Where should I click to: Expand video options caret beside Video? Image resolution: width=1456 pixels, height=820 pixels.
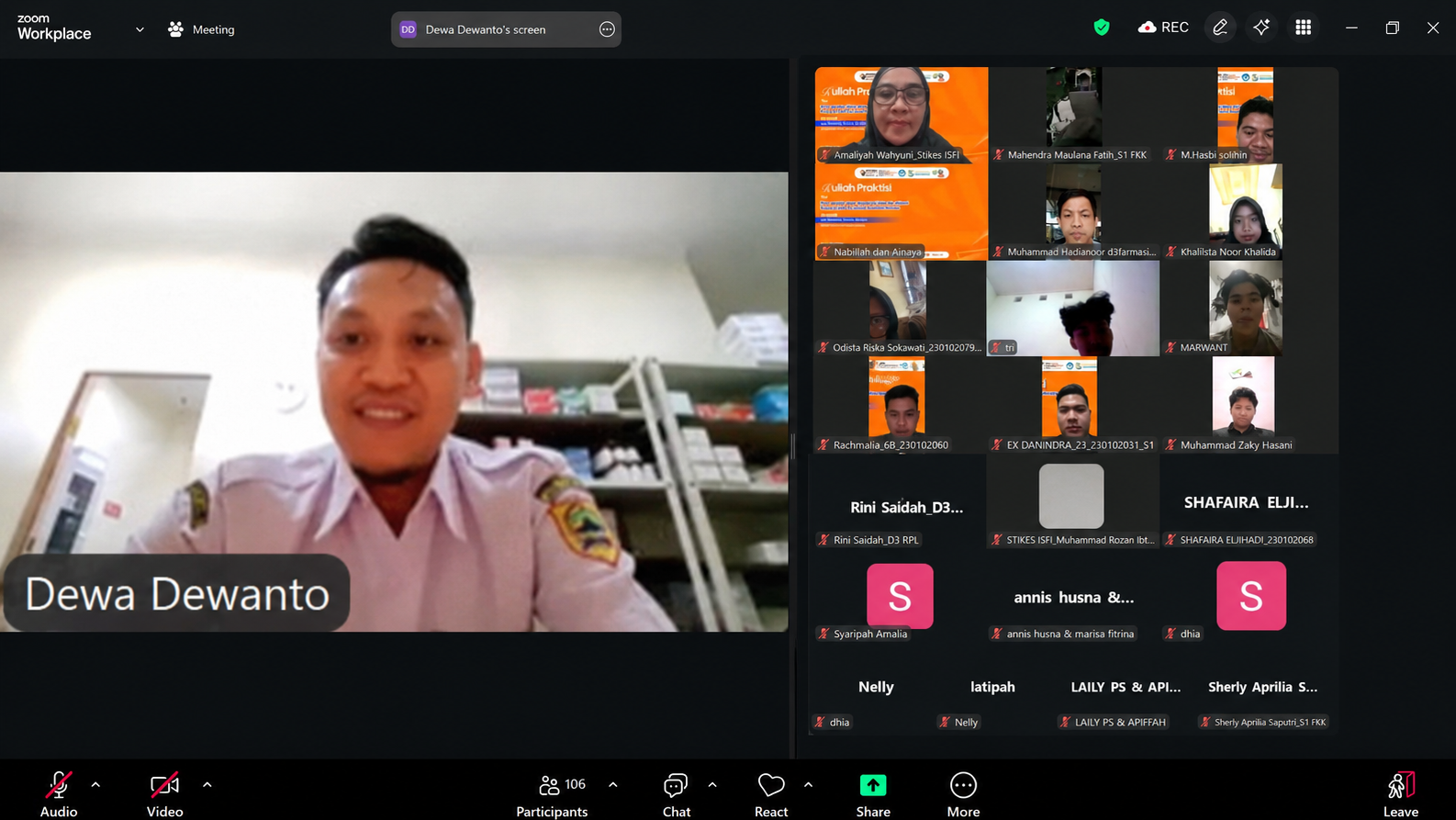coord(207,785)
